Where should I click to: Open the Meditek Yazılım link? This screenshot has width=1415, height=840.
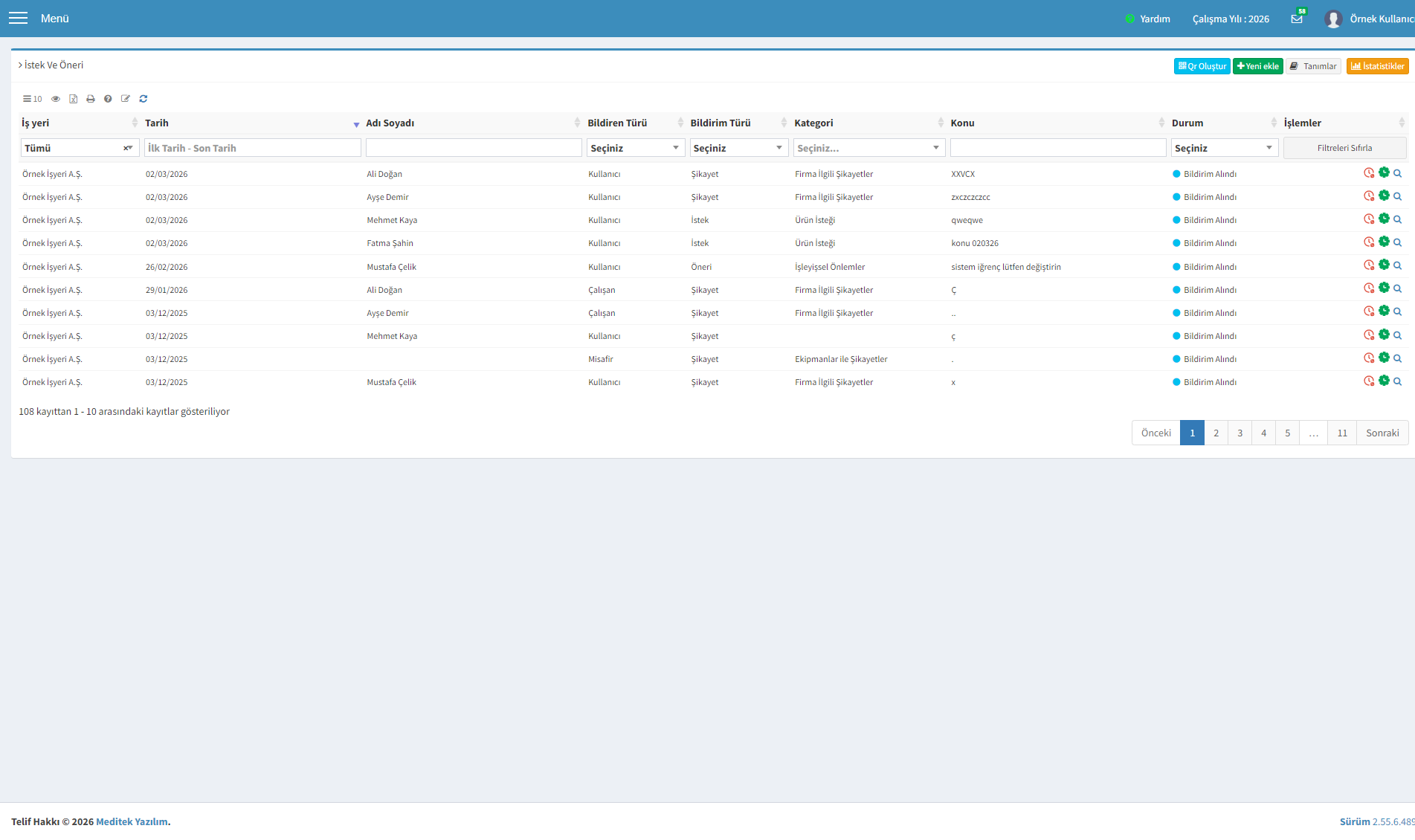coord(132,821)
